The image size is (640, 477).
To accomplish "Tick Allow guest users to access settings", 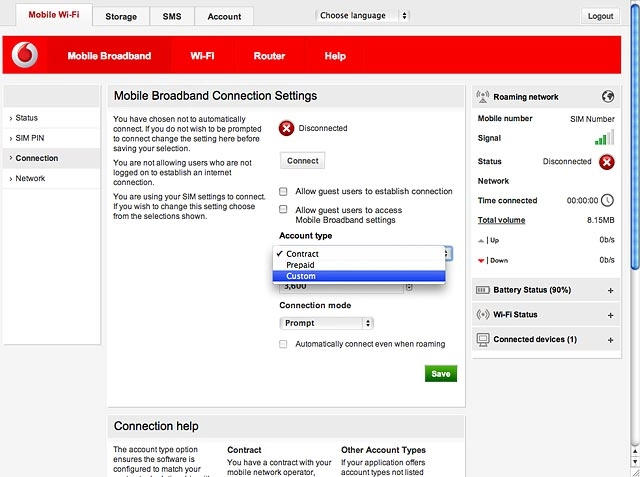I will [283, 210].
